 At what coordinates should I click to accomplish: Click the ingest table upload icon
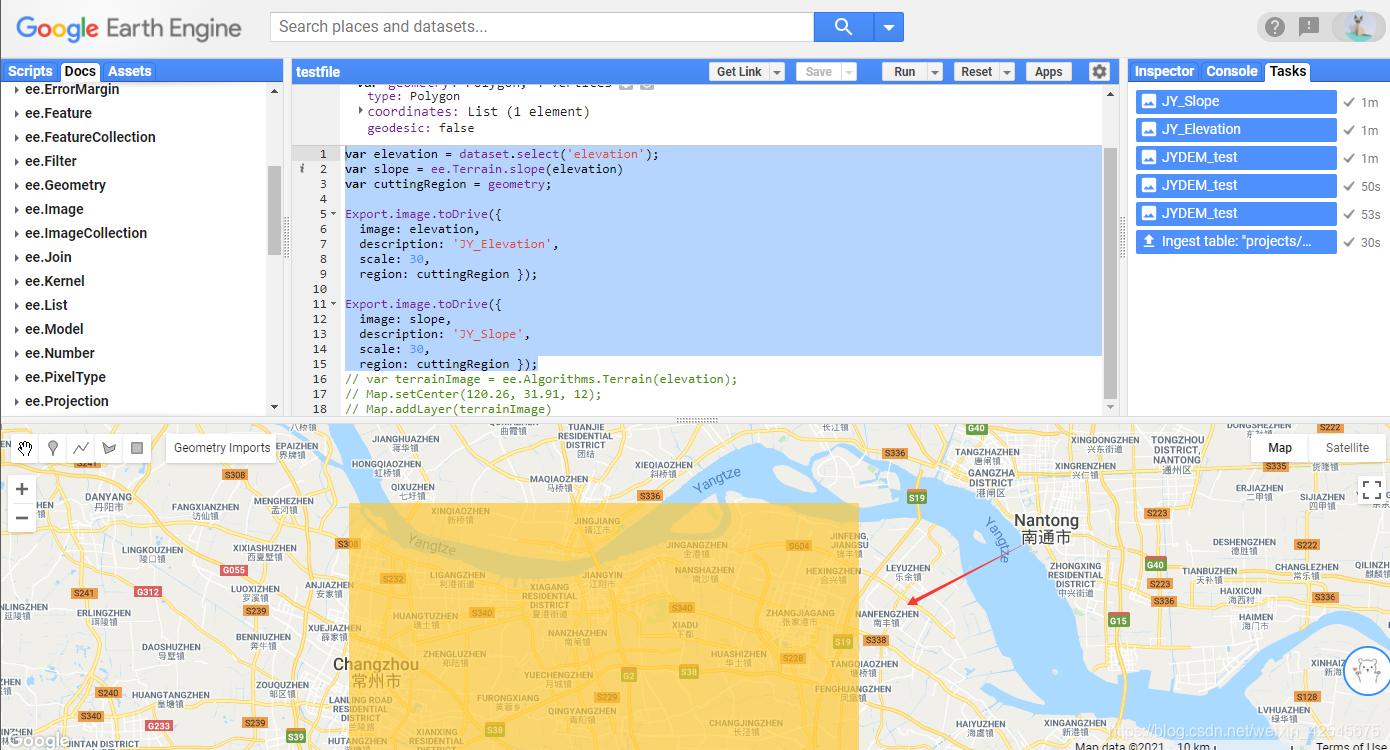[x=1149, y=241]
